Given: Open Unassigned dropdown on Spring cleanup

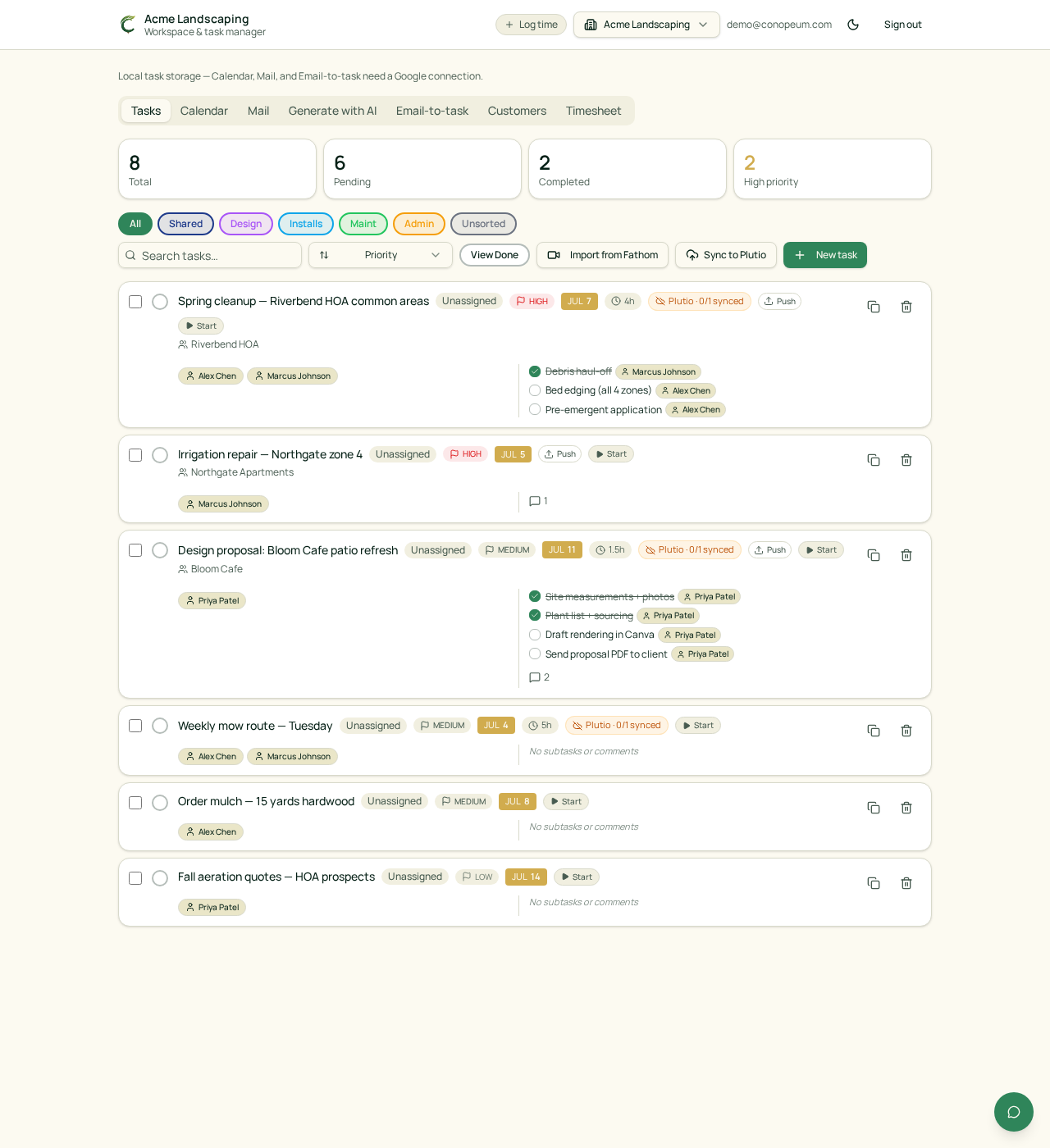Looking at the screenshot, I should pyautogui.click(x=469, y=302).
